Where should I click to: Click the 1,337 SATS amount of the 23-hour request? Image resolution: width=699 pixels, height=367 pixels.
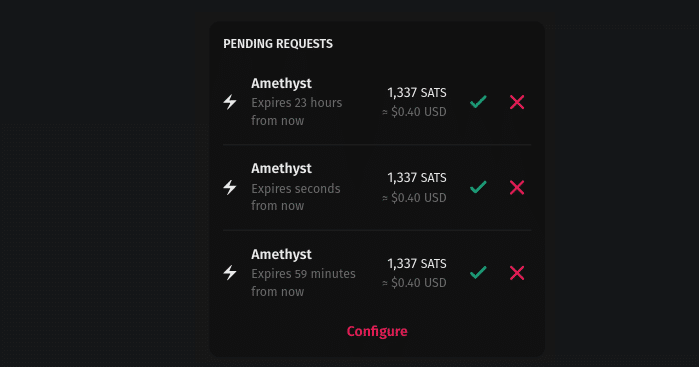pyautogui.click(x=417, y=93)
